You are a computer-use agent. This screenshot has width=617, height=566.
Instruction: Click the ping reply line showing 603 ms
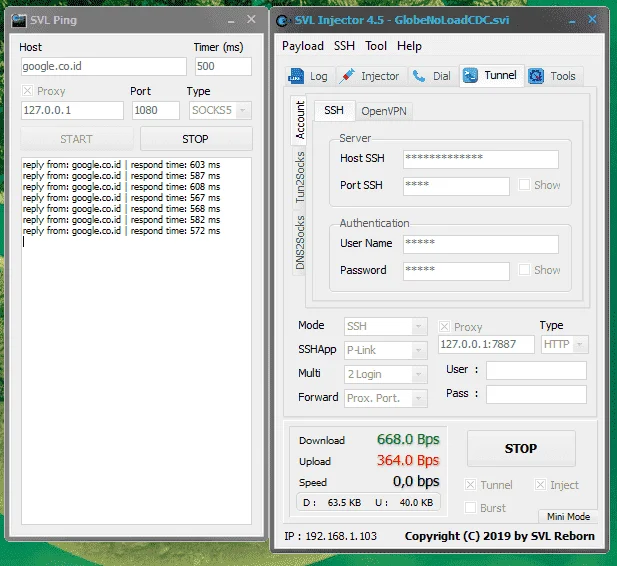[121, 165]
